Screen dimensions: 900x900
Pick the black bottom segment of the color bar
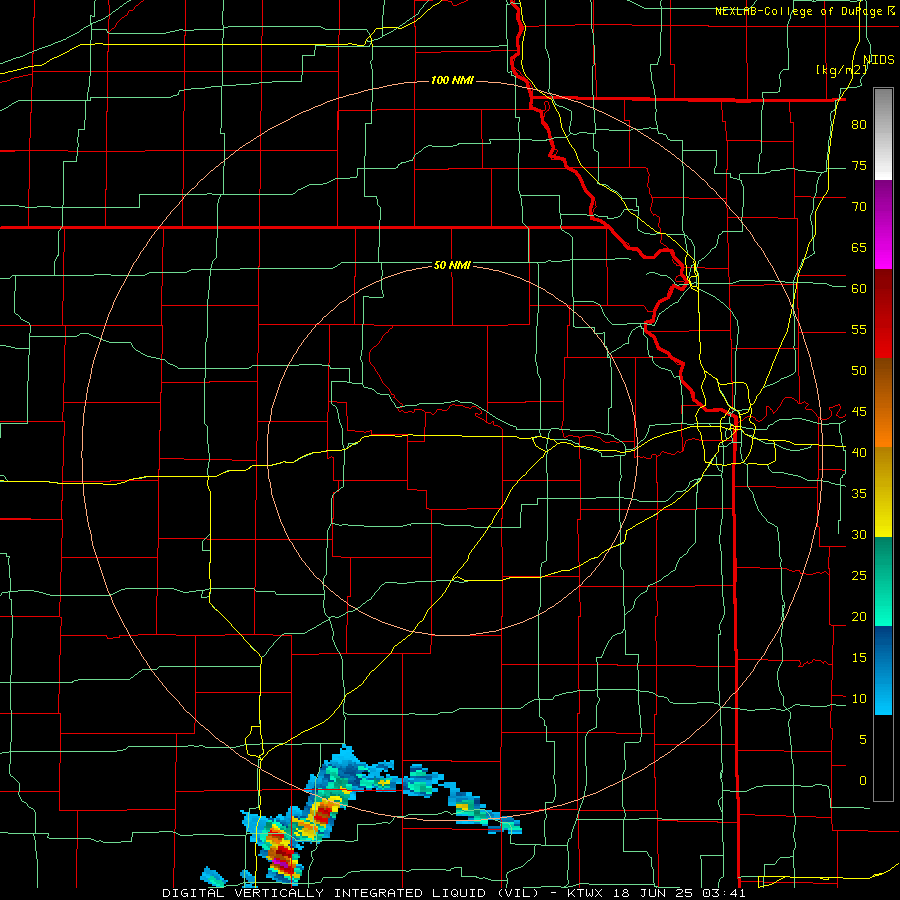tap(883, 758)
